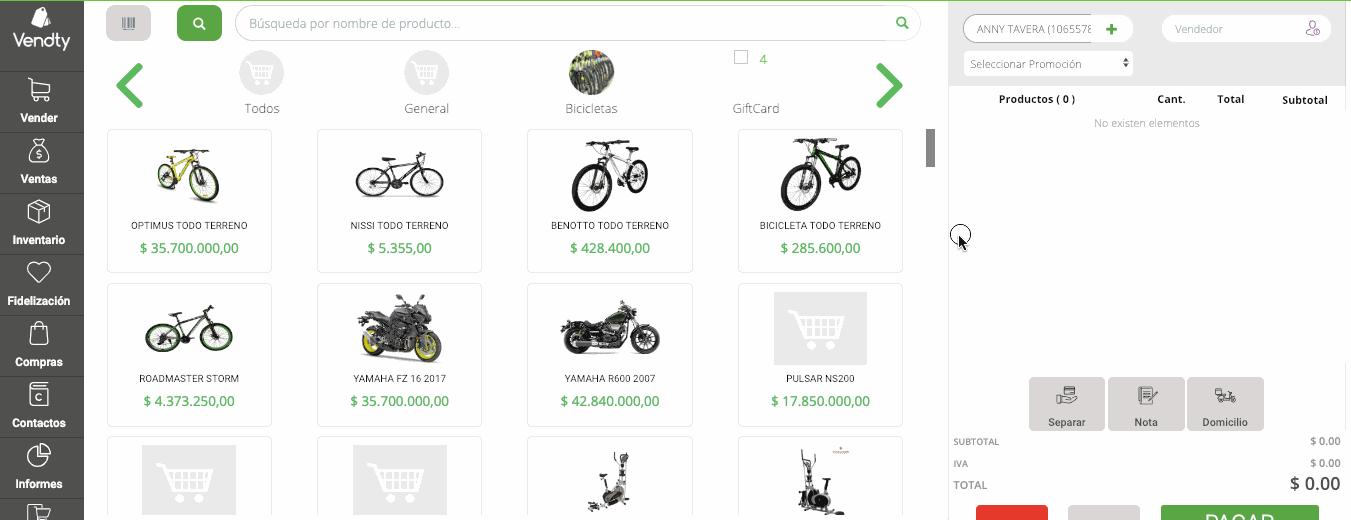Image resolution: width=1351 pixels, height=520 pixels.
Task: Go to Informes pie chart icon
Action: pyautogui.click(x=39, y=466)
